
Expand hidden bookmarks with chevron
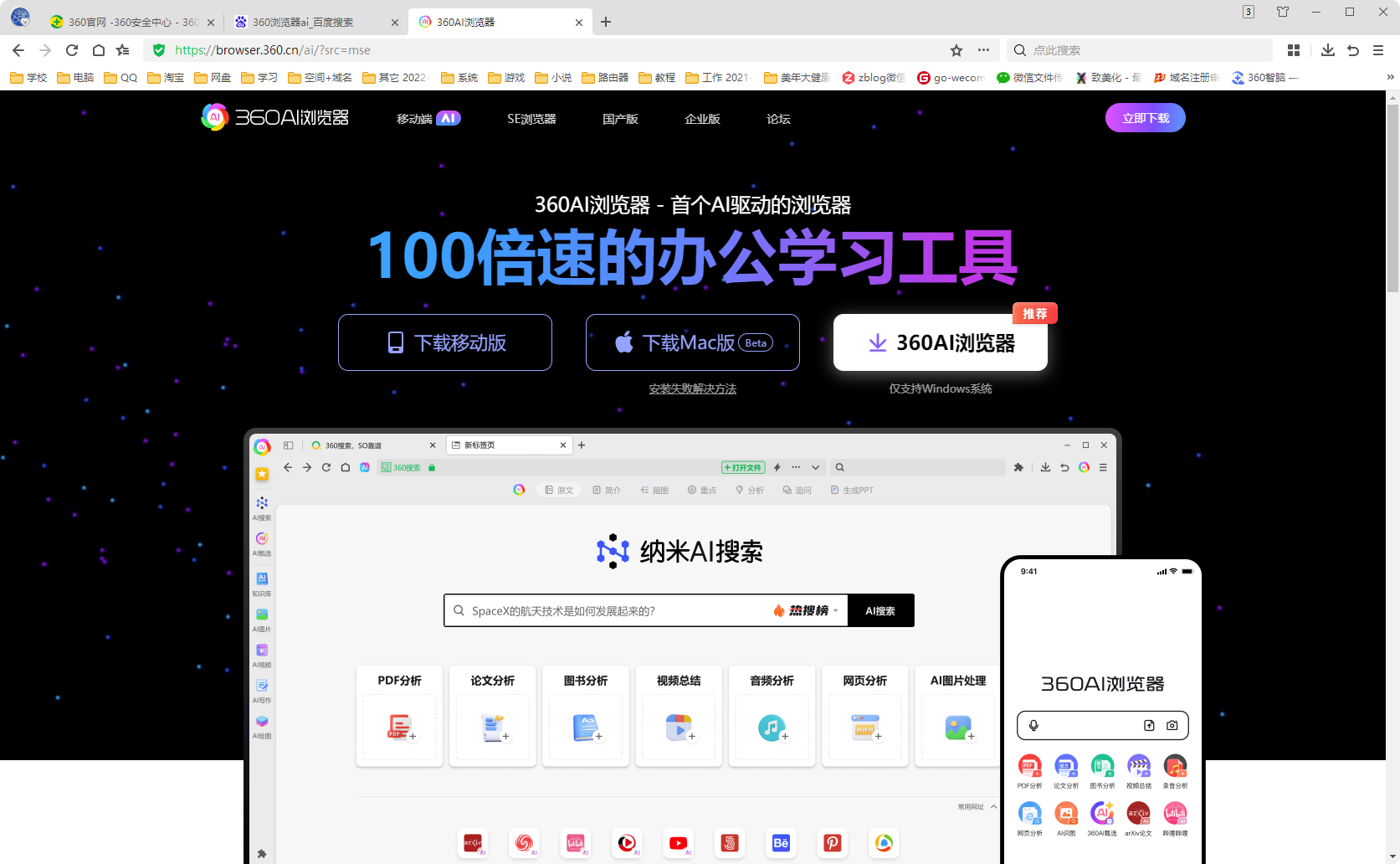pos(1390,77)
